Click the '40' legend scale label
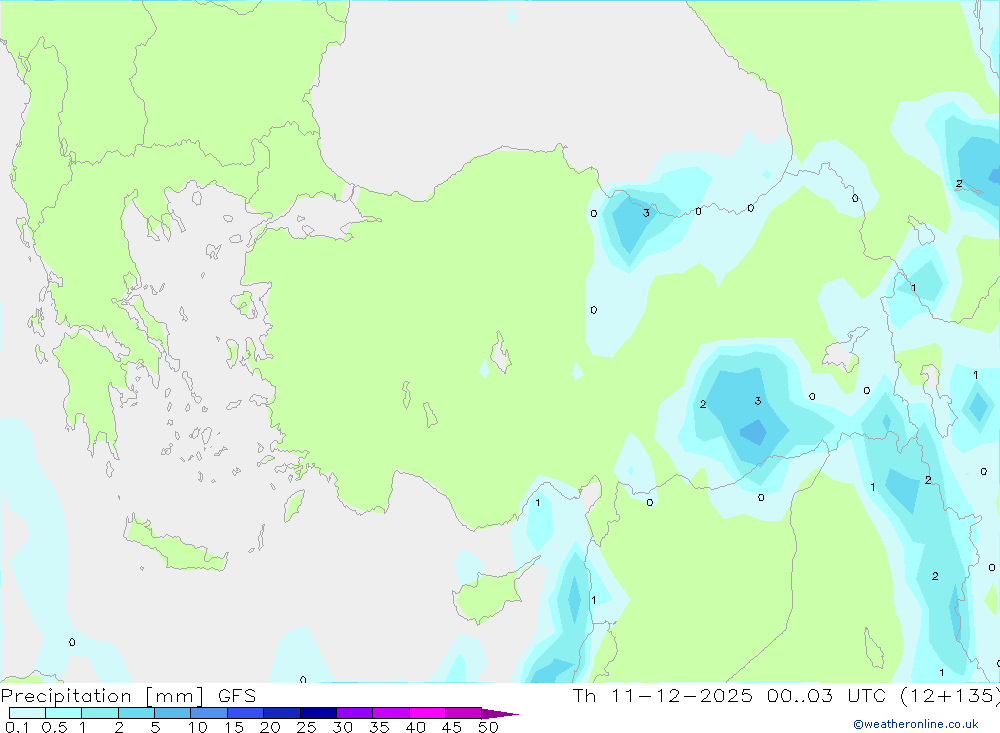 [x=415, y=727]
